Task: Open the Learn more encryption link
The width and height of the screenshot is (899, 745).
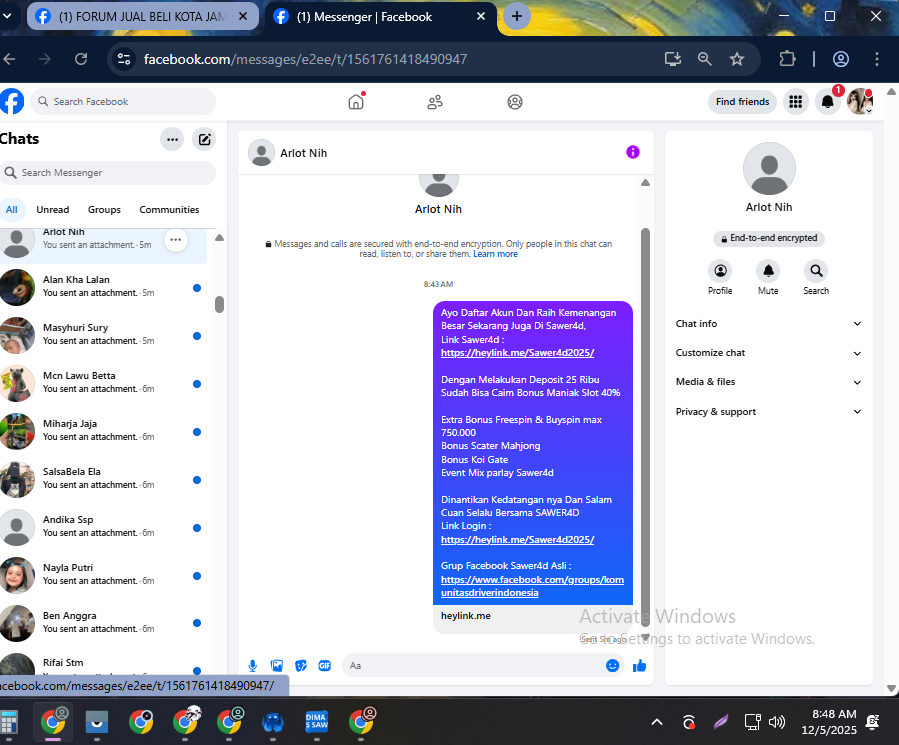Action: (495, 254)
